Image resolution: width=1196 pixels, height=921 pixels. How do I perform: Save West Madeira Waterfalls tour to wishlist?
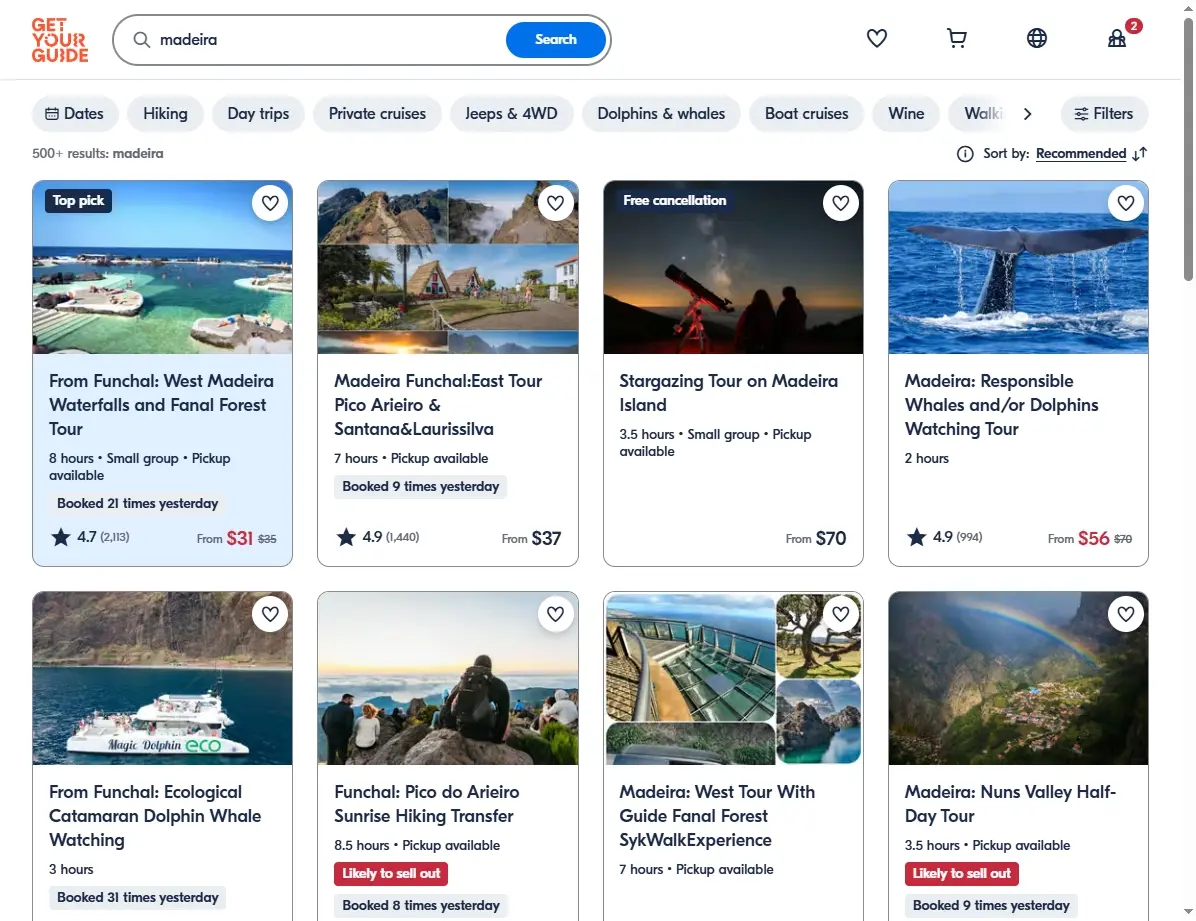(x=270, y=203)
